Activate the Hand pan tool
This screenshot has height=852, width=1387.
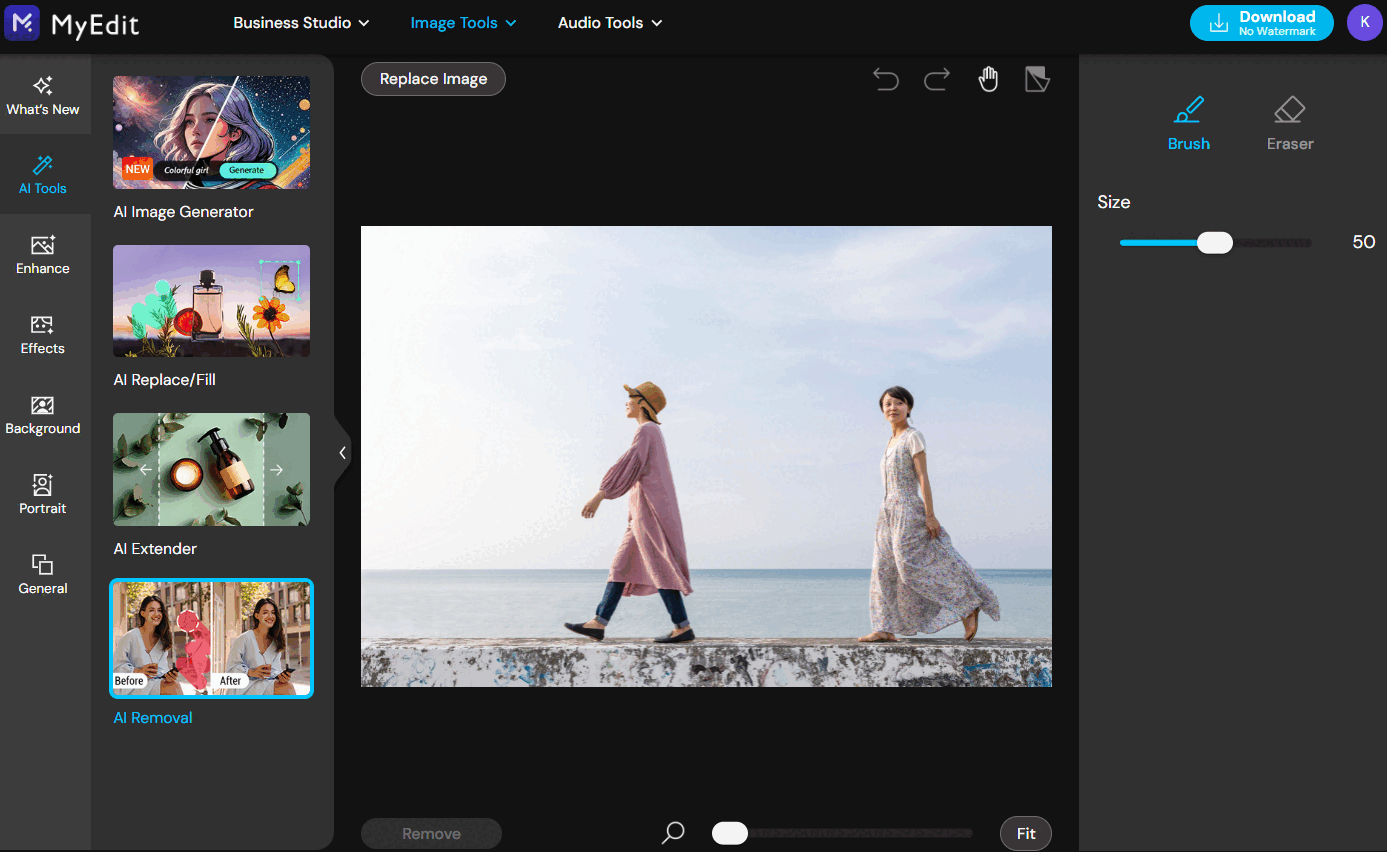988,78
